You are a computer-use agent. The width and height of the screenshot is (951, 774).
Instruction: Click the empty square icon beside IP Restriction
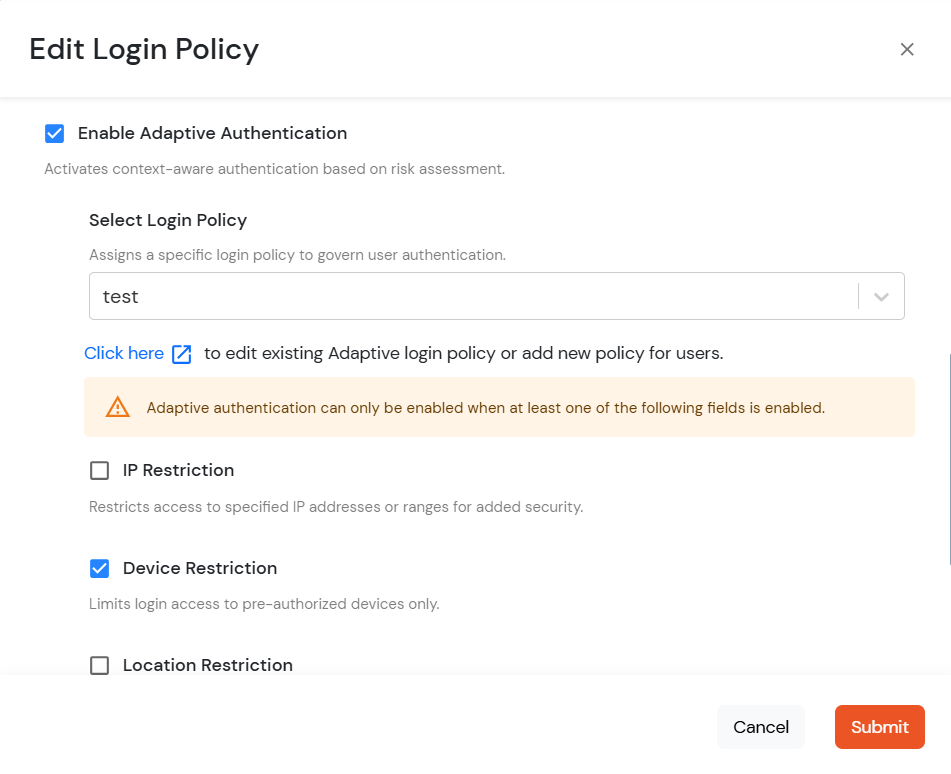tap(99, 469)
